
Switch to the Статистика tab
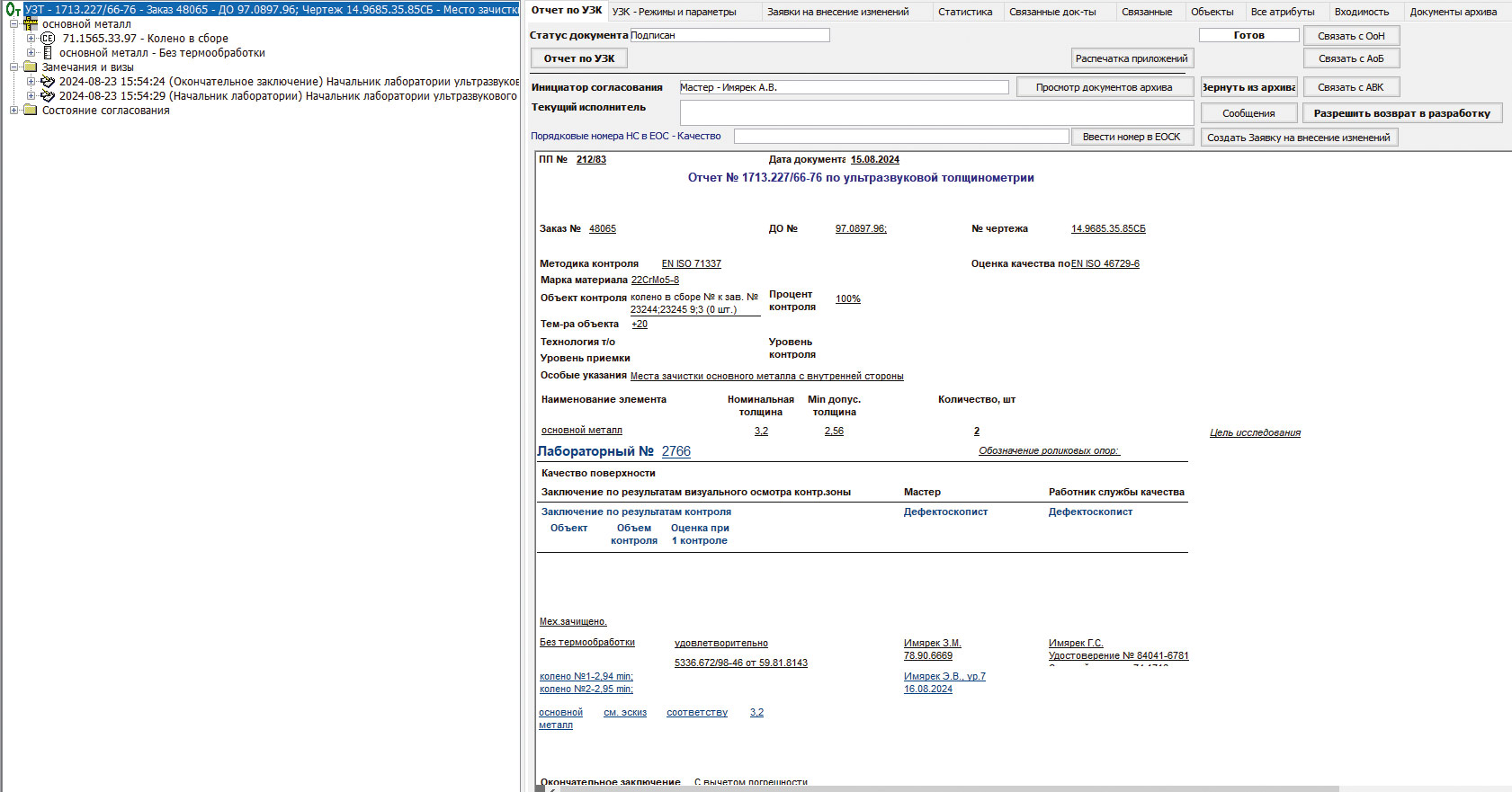pos(964,12)
